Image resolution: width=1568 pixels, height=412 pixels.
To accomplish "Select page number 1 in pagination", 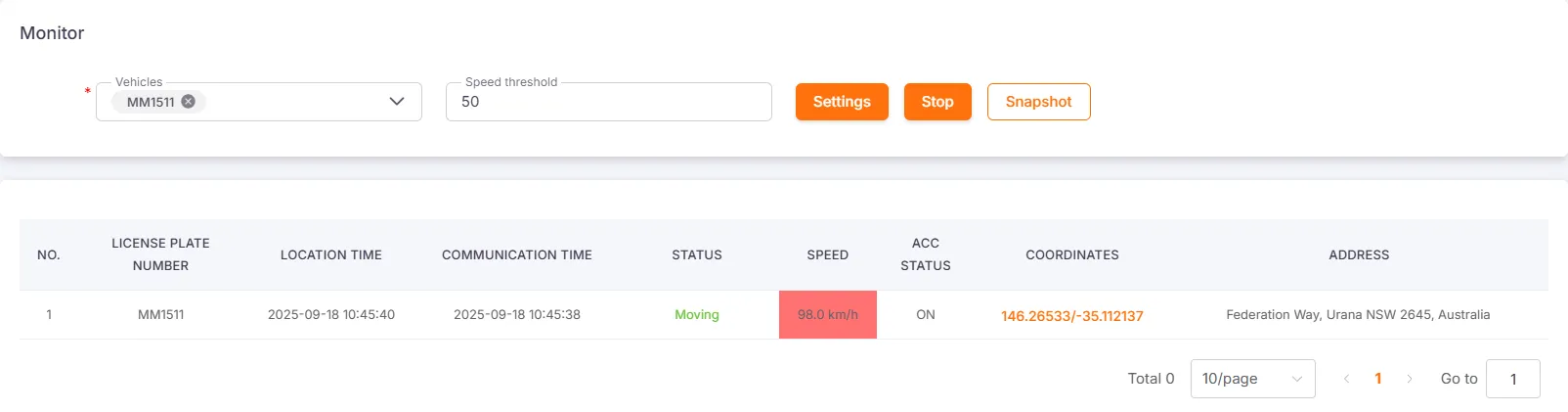I will [1378, 379].
